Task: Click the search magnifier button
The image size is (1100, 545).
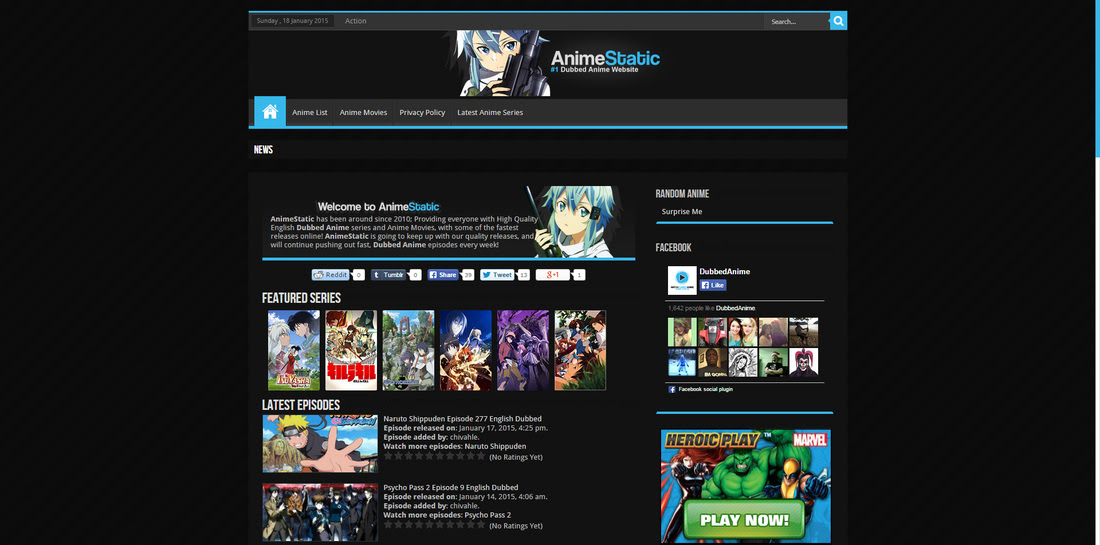Action: coord(838,21)
